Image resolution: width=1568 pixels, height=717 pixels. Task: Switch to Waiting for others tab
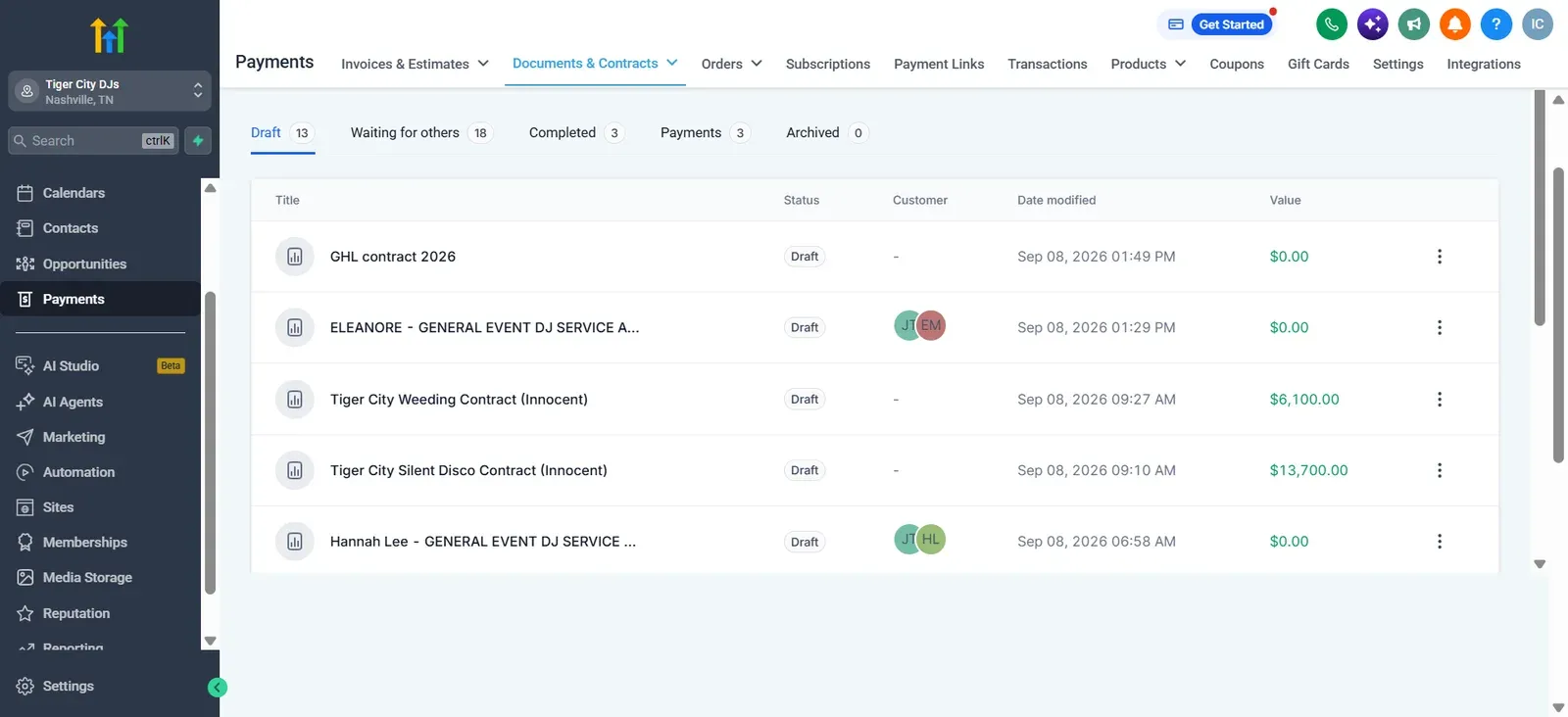click(x=420, y=132)
